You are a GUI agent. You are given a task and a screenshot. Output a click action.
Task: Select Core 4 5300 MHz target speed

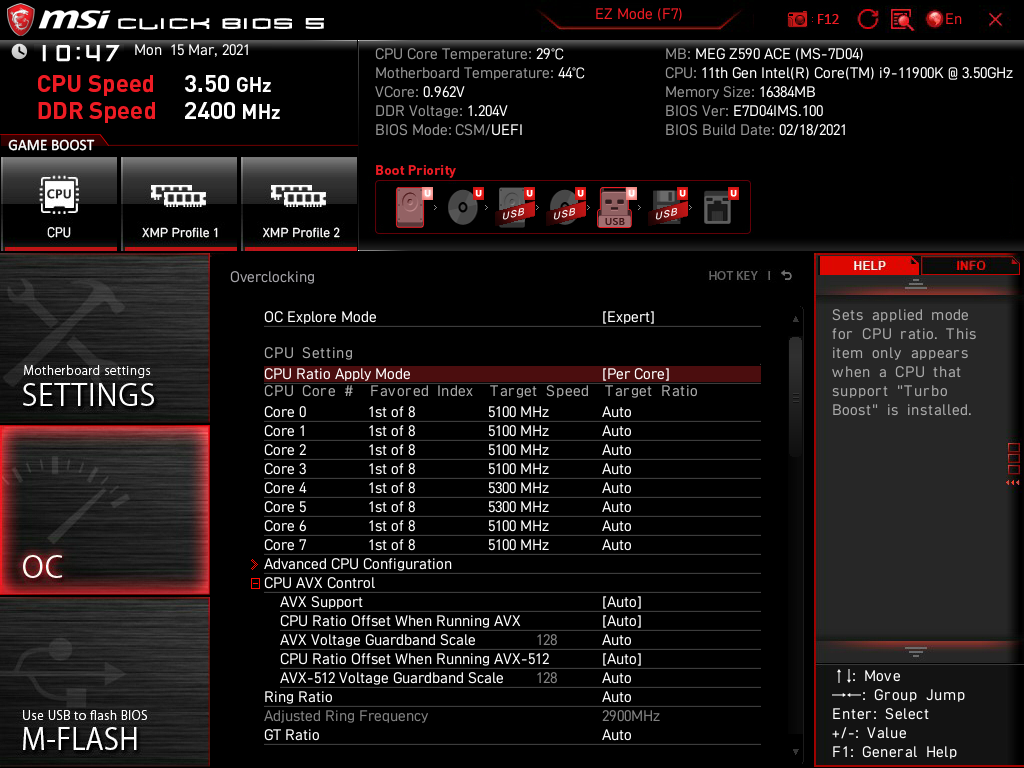519,488
